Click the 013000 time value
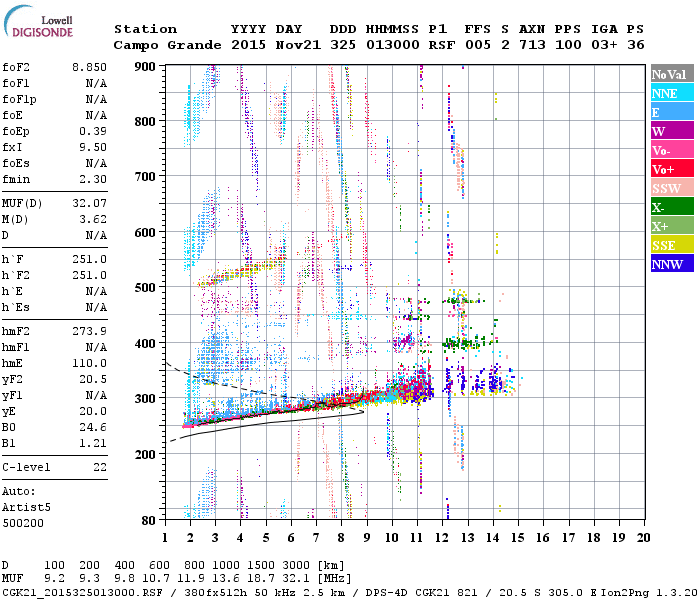 click(392, 45)
